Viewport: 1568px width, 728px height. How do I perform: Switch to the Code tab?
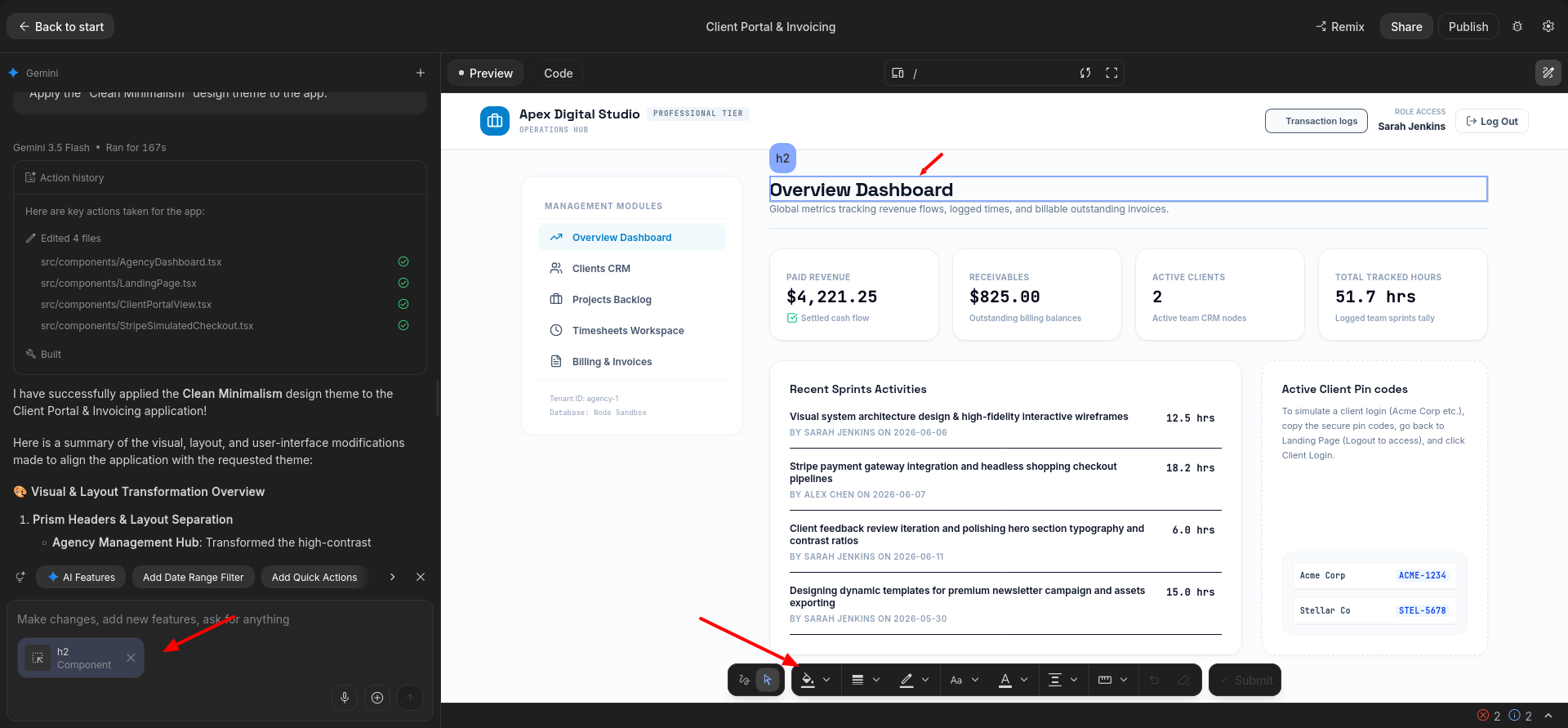[559, 73]
